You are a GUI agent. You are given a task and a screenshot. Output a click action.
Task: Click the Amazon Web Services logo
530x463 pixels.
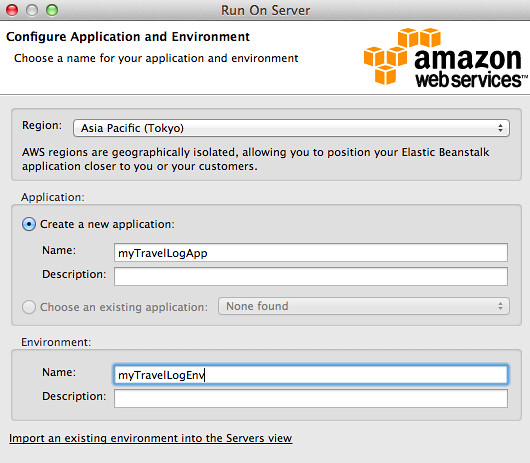point(445,57)
